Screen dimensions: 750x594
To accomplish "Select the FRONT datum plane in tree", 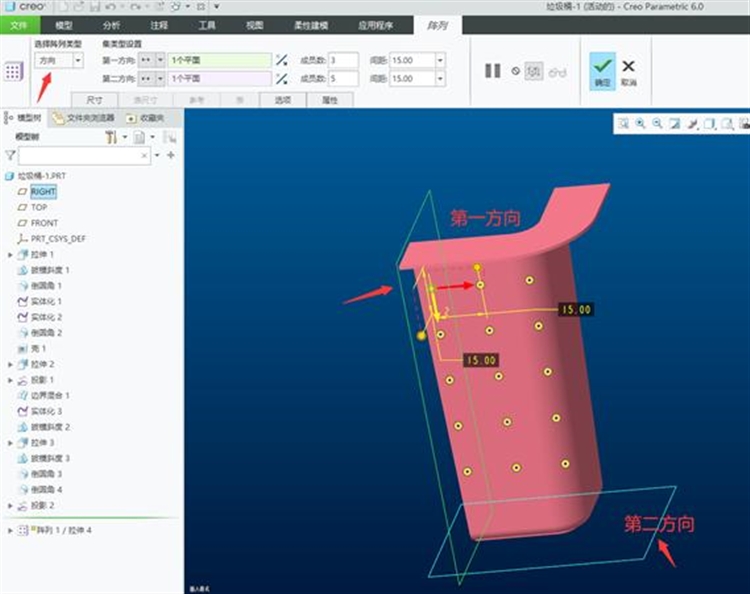I will tap(44, 223).
